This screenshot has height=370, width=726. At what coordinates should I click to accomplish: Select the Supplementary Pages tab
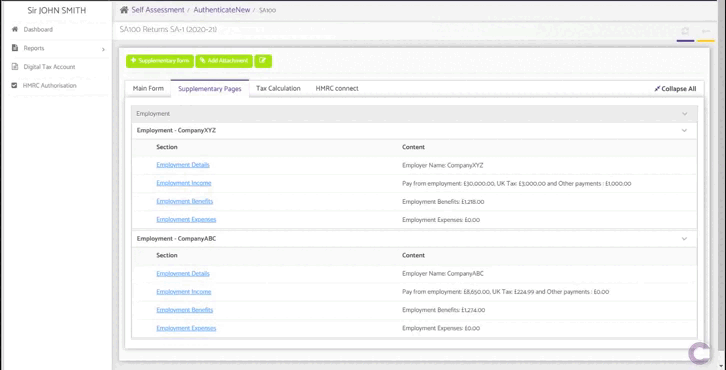coord(210,89)
